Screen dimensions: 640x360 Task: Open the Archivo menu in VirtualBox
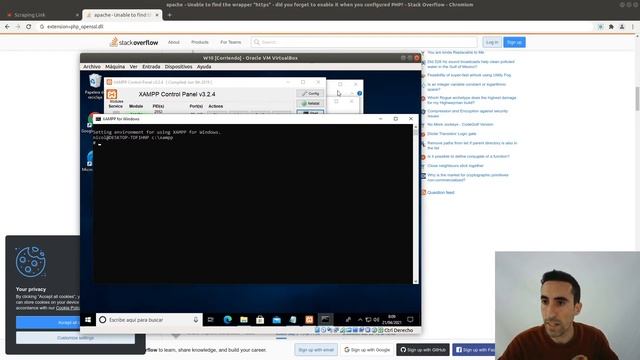(92, 67)
